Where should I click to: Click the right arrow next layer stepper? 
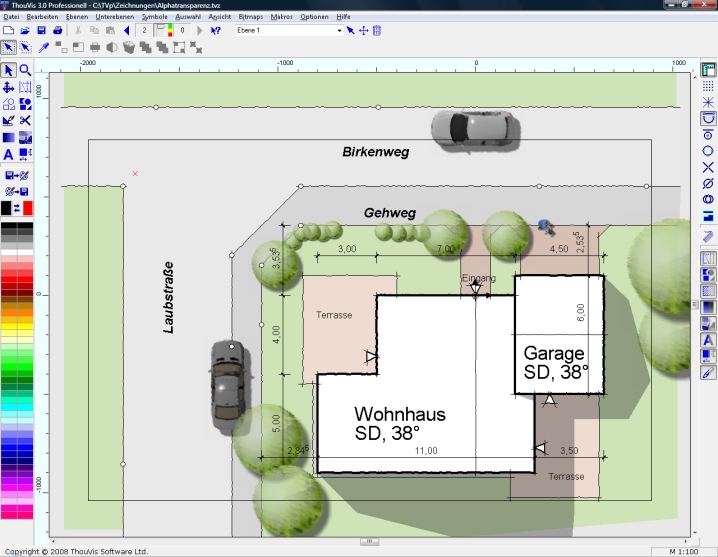point(199,31)
